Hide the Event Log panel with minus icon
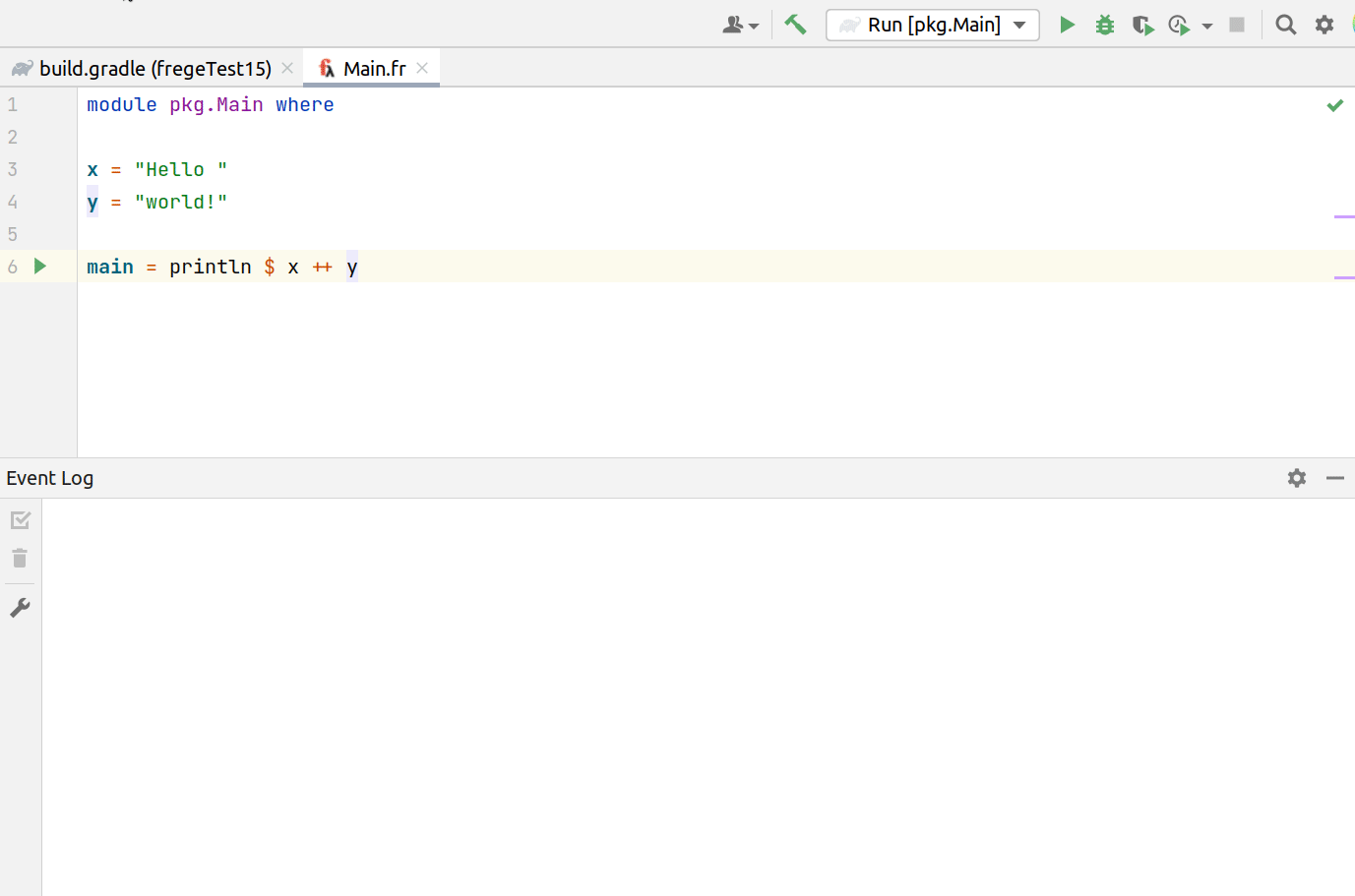 [x=1335, y=478]
